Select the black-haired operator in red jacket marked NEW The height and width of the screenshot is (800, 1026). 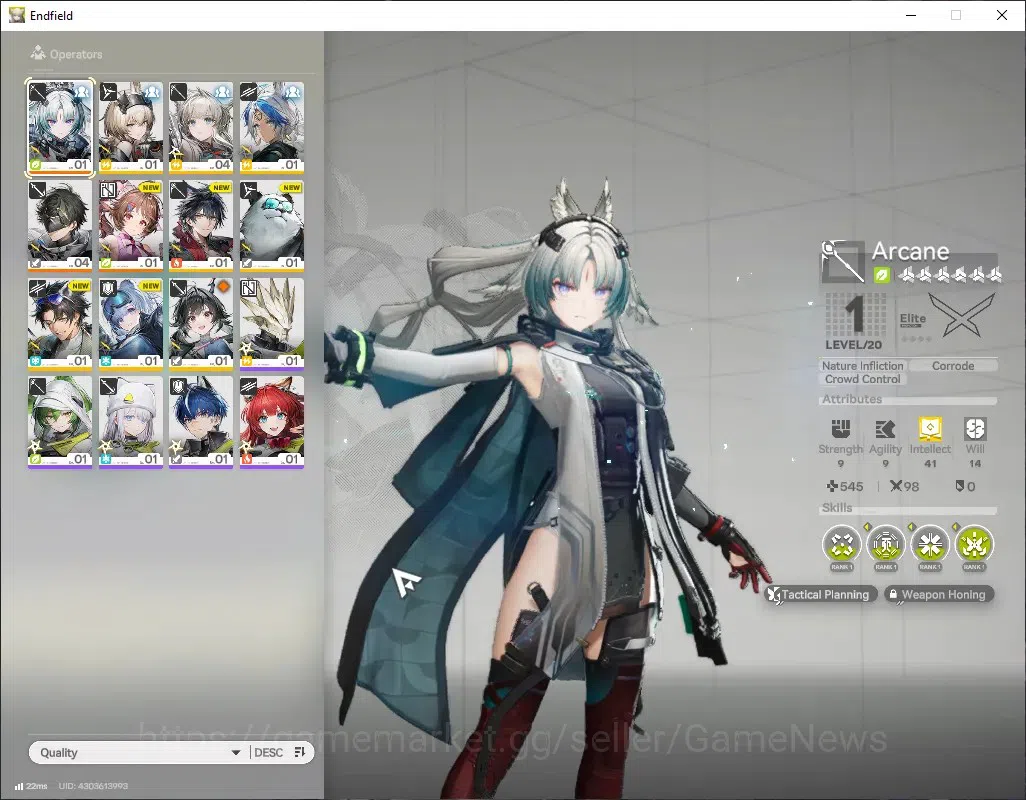[x=201, y=226]
